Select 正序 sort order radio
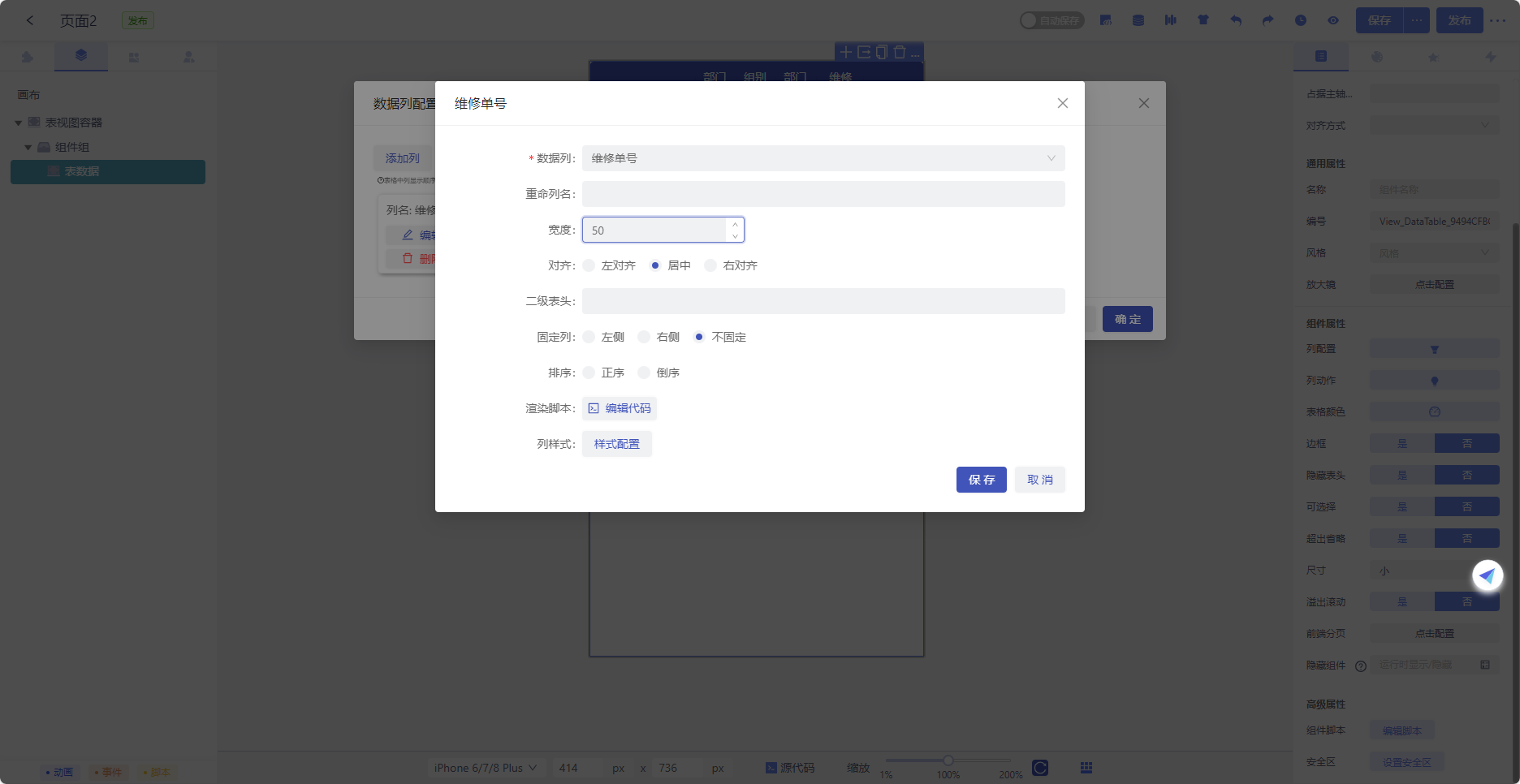Image resolution: width=1520 pixels, height=784 pixels. click(x=589, y=373)
